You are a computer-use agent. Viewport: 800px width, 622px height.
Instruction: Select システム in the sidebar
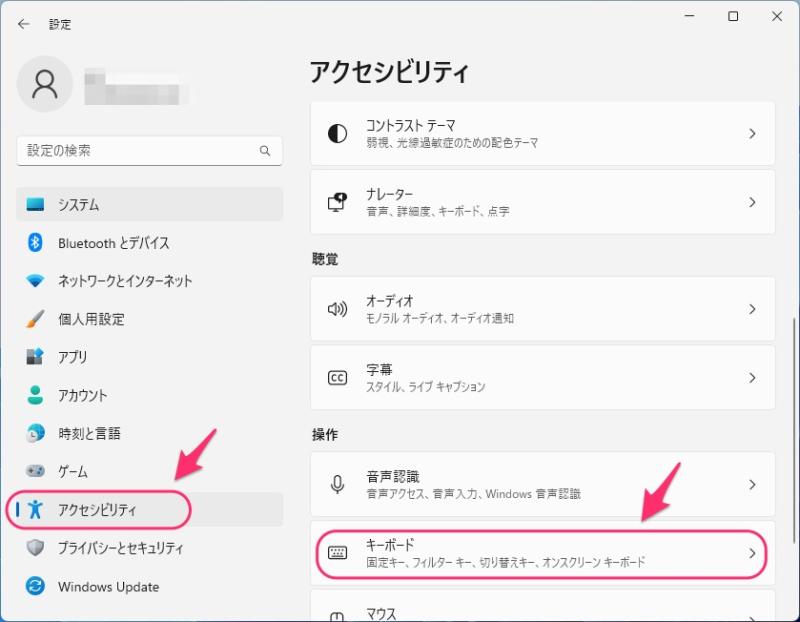click(149, 204)
